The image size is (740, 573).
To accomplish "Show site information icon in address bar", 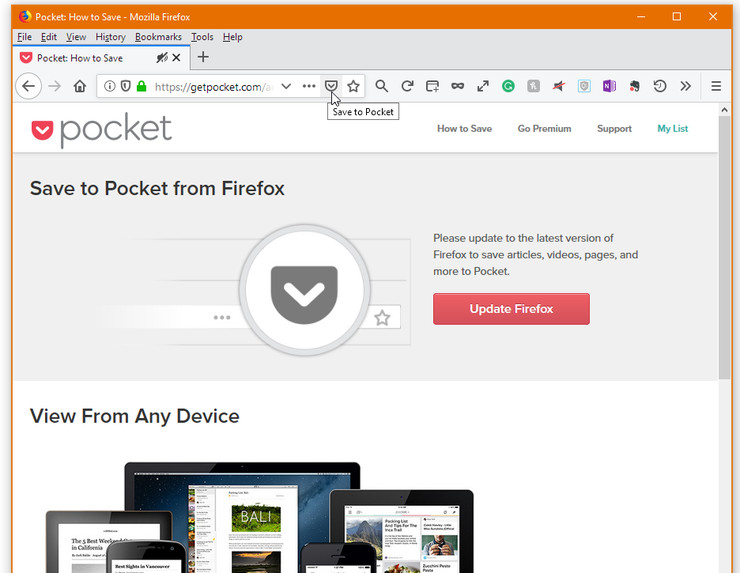I will (x=109, y=86).
